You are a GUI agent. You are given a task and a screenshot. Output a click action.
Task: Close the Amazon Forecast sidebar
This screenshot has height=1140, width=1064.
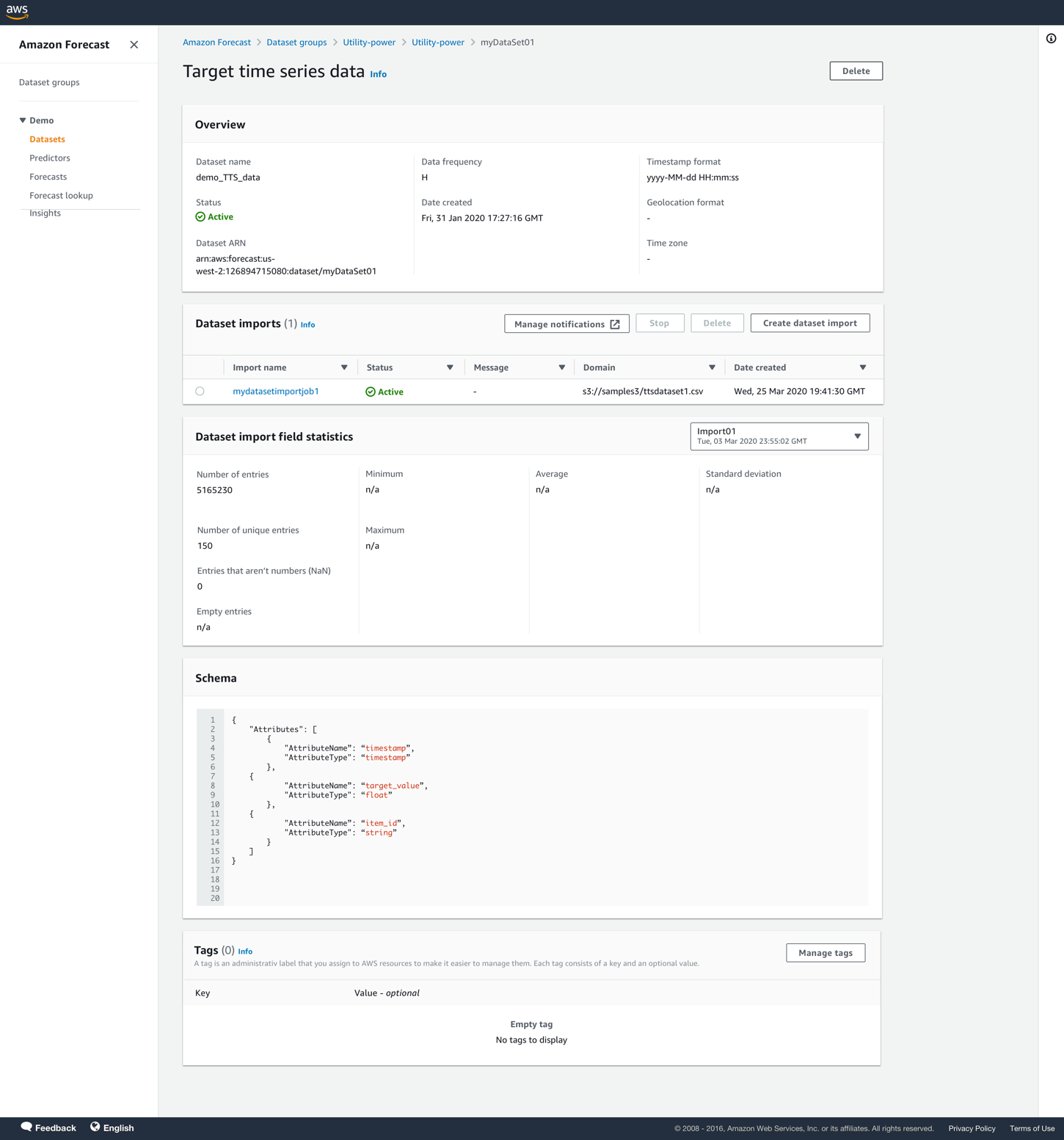point(134,45)
